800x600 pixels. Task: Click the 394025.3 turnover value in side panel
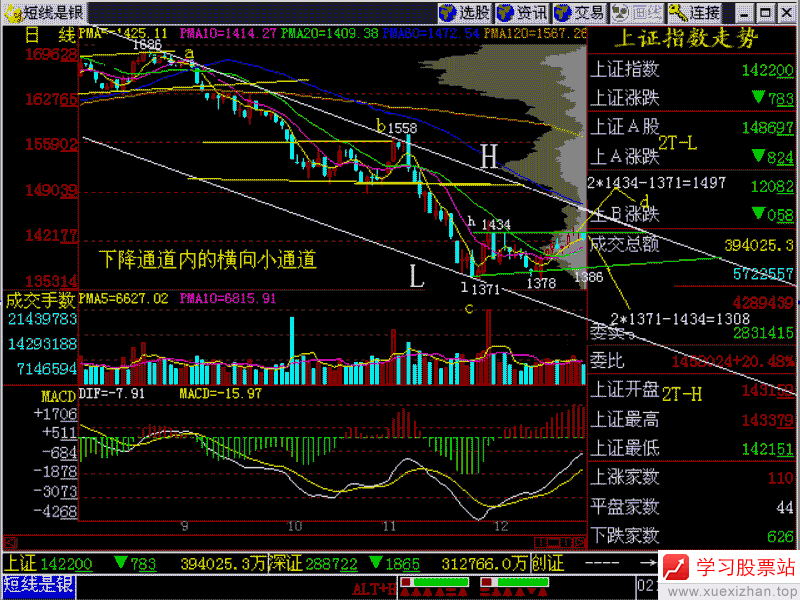coord(759,245)
